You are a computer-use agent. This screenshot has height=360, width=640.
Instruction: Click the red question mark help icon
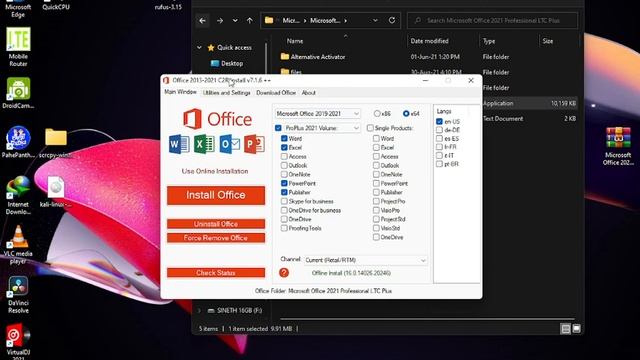pyautogui.click(x=284, y=273)
